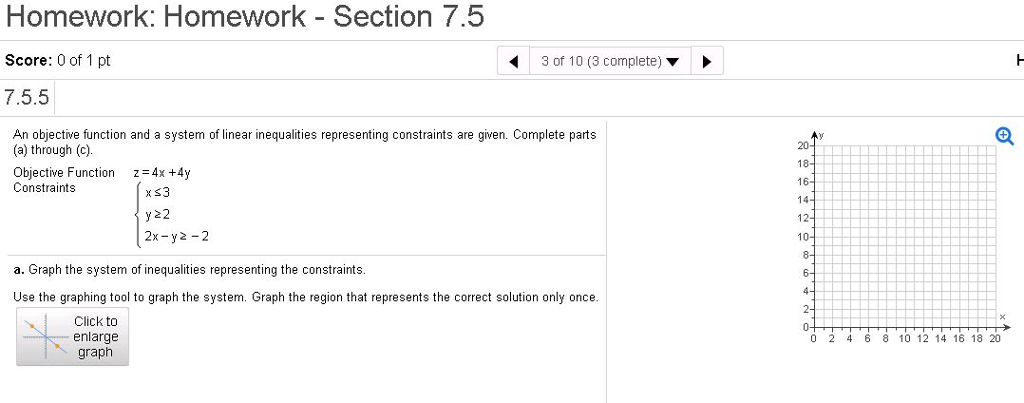Click the 'Homework - Section 7.5' title
Screen dimensions: 1024x403
(245, 17)
